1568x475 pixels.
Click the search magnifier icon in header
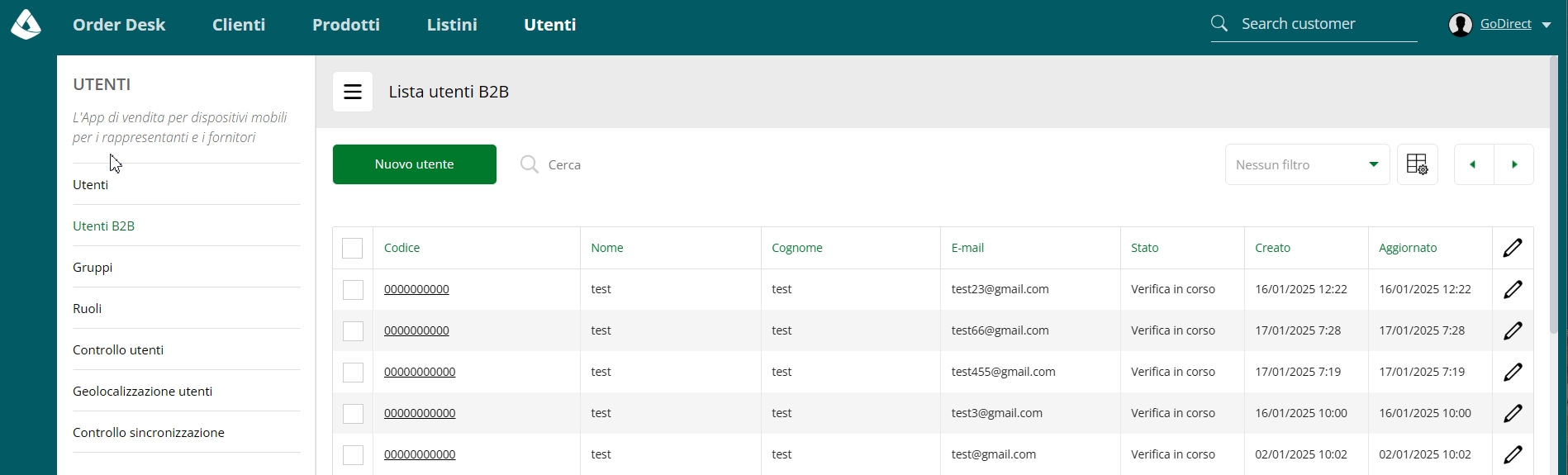(x=1219, y=23)
